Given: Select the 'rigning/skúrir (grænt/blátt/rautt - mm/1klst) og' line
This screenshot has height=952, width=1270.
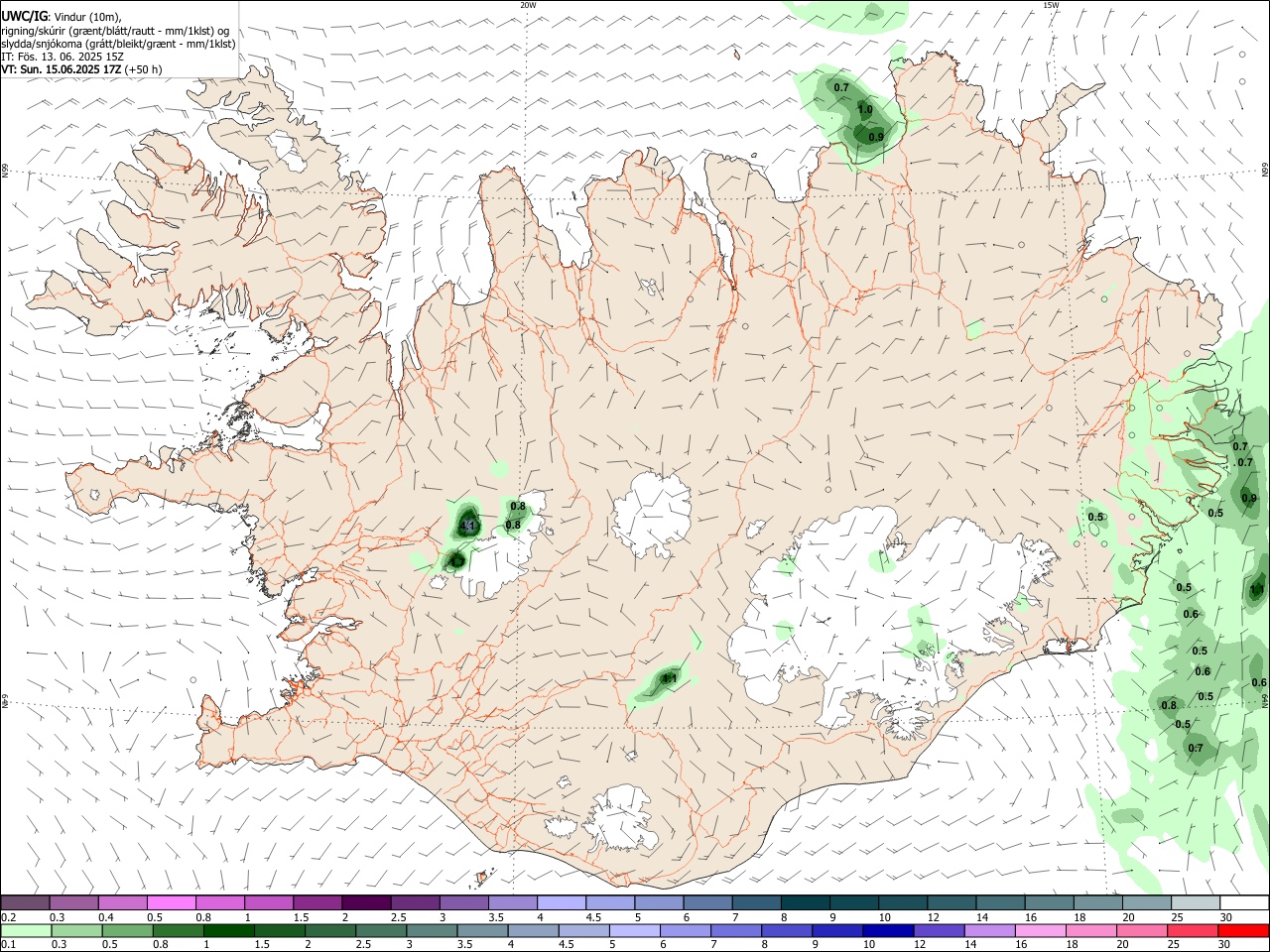Looking at the screenshot, I should pos(115,30).
